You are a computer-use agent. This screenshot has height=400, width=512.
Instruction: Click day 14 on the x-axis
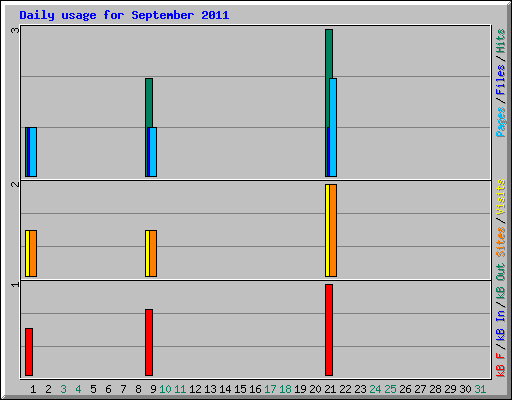pos(225,389)
